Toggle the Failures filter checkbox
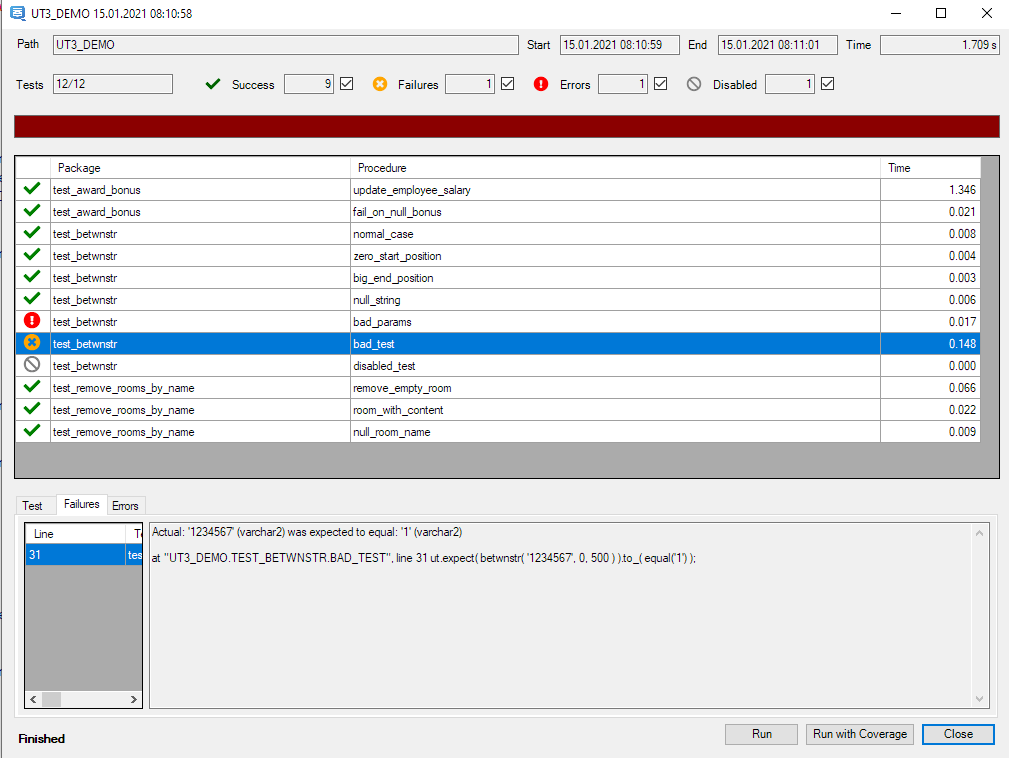1009x758 pixels. tap(507, 84)
